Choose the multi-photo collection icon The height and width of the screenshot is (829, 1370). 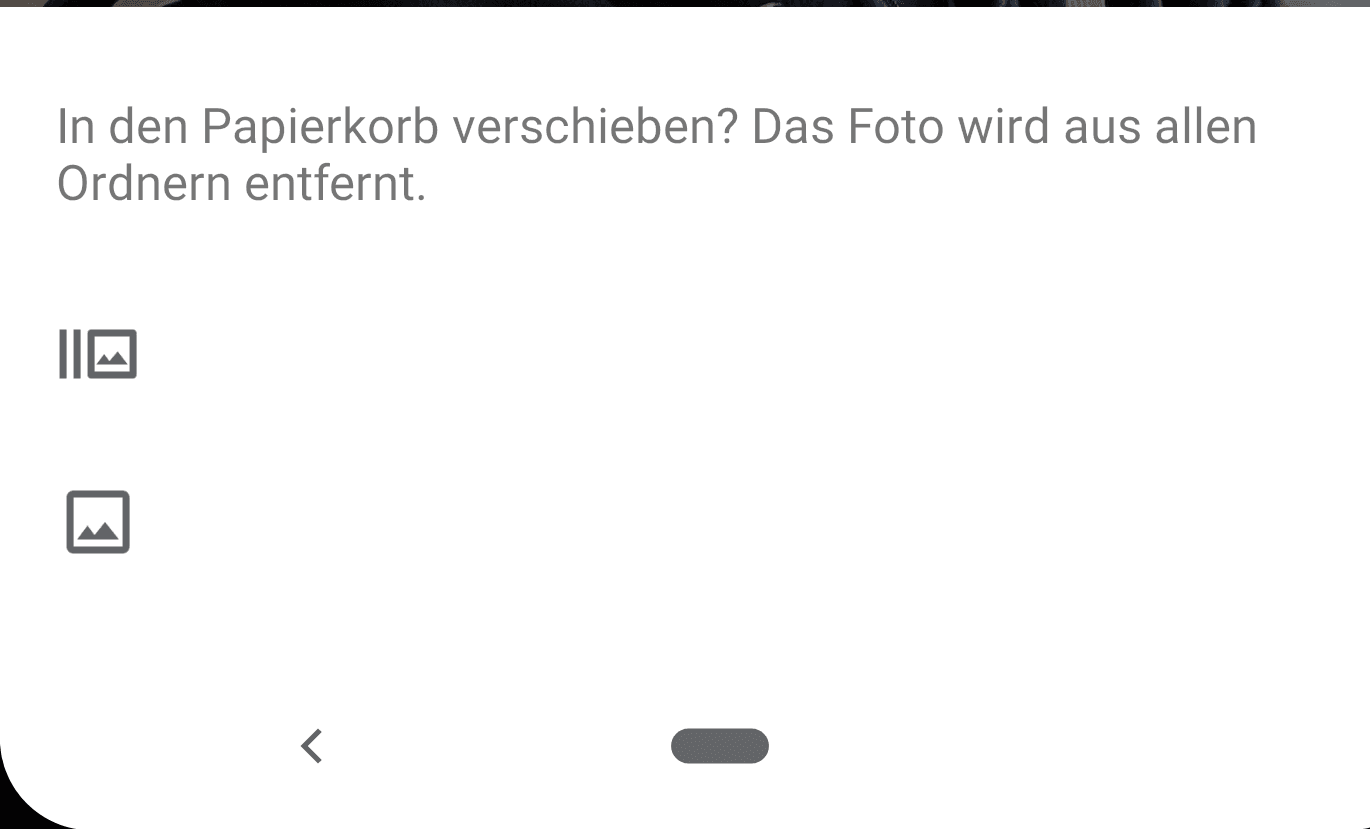[x=97, y=354]
